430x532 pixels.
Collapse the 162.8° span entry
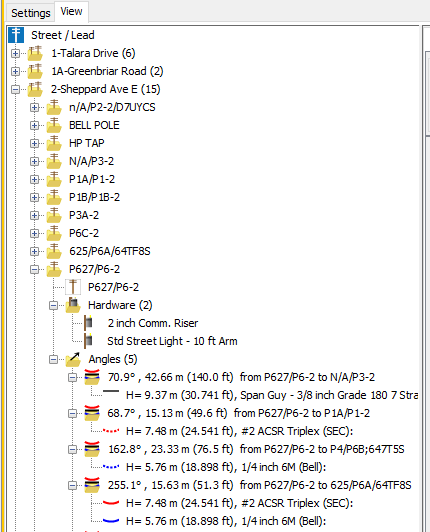pos(72,449)
